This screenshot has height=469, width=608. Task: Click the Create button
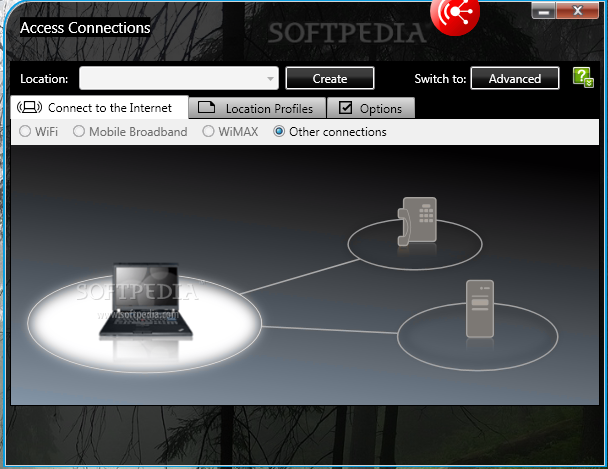coord(330,78)
